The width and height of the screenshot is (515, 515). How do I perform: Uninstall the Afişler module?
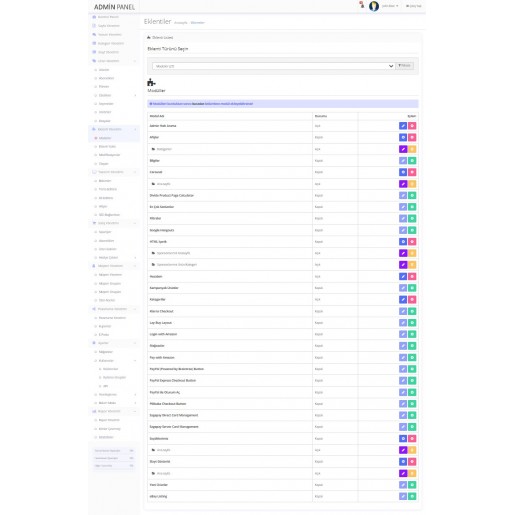coord(412,137)
